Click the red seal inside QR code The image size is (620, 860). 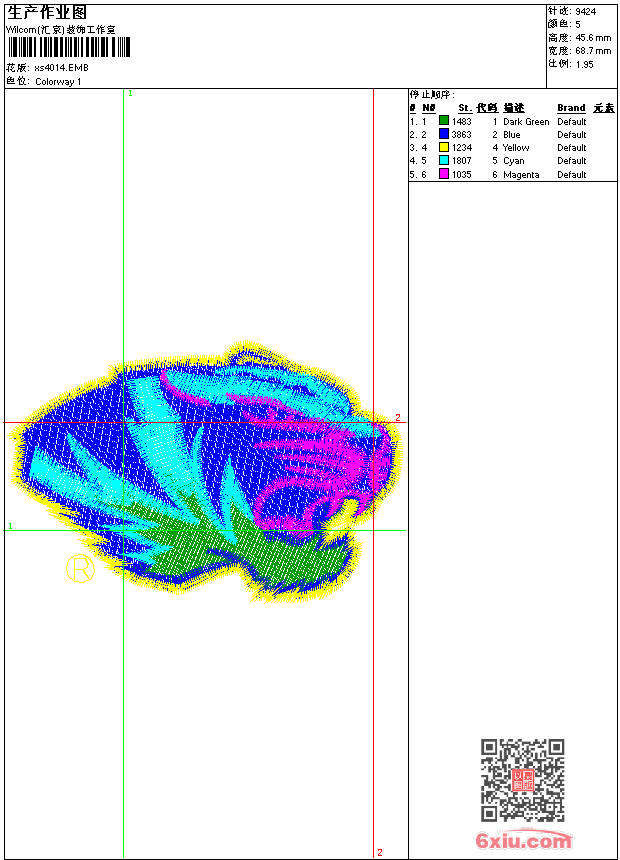522,781
